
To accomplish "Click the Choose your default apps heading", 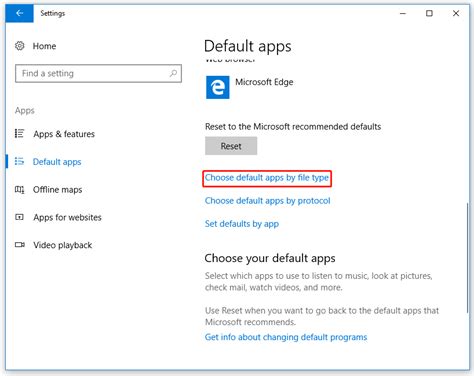I will coord(270,258).
